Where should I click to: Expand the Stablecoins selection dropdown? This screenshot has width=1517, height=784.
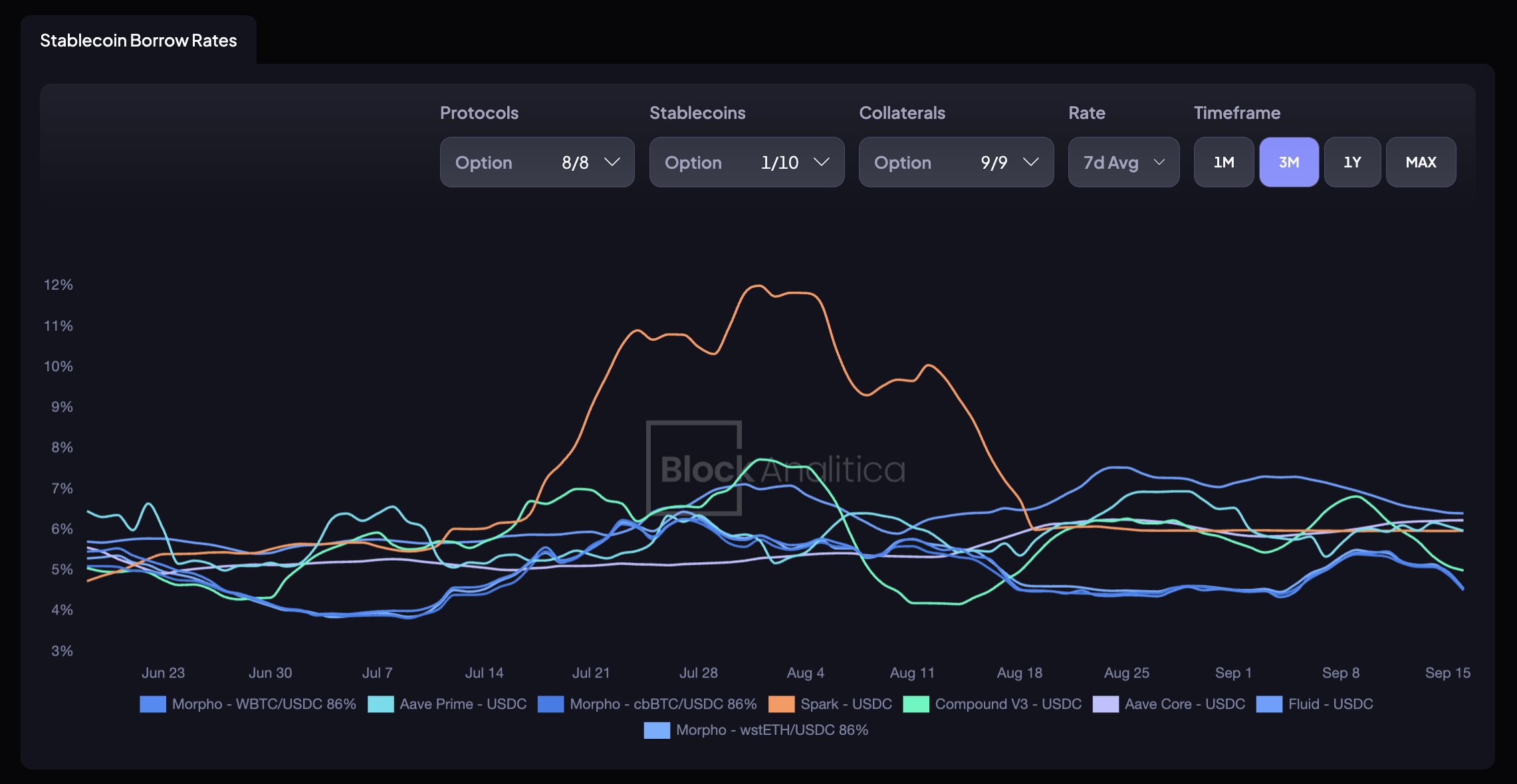pos(747,162)
